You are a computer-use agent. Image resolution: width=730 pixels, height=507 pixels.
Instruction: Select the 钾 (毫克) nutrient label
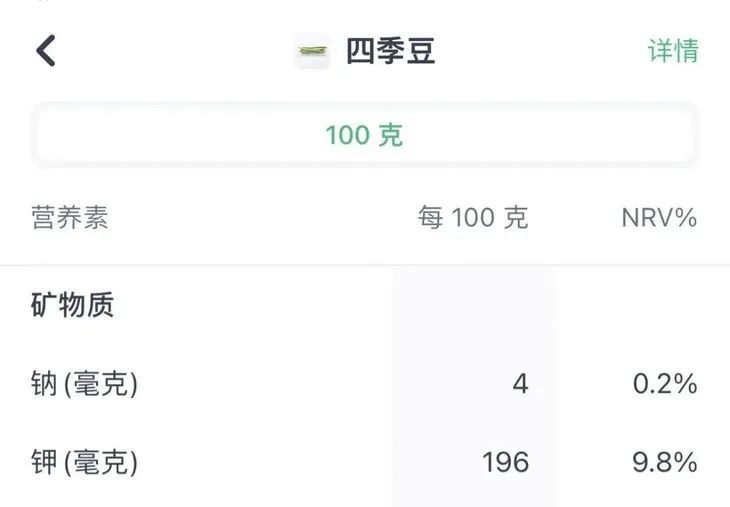coord(84,462)
